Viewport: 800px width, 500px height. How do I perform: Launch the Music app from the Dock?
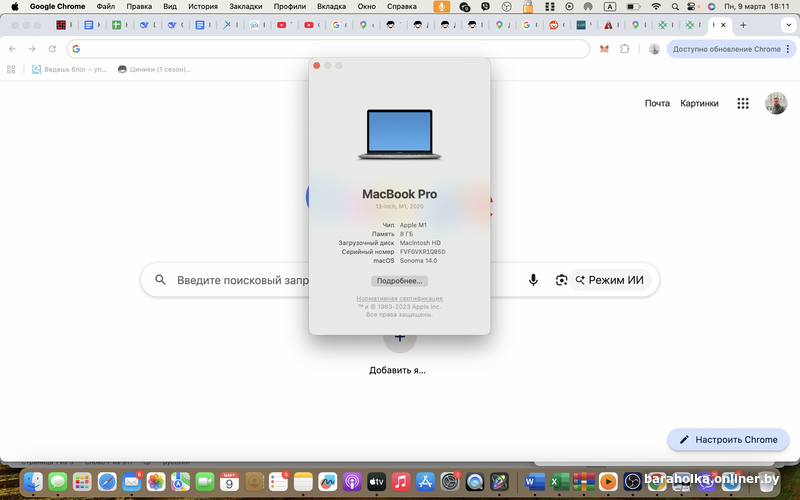[x=400, y=482]
